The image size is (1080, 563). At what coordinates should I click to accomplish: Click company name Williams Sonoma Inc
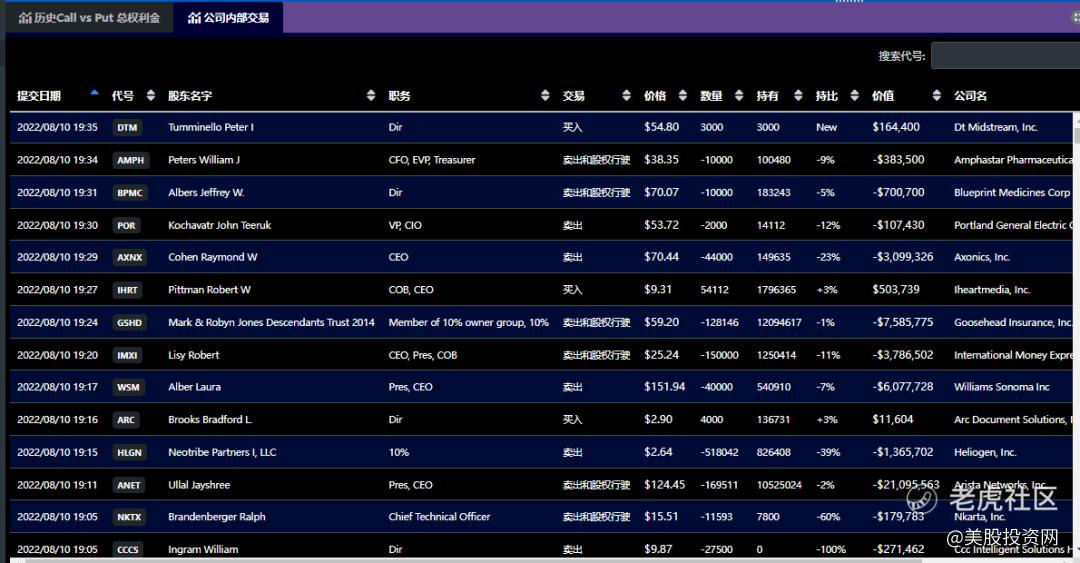tap(1001, 387)
